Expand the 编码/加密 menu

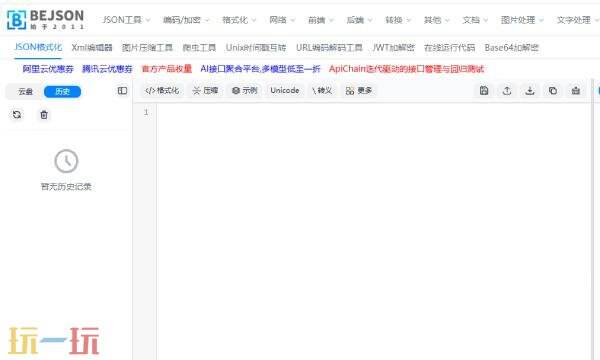click(186, 20)
